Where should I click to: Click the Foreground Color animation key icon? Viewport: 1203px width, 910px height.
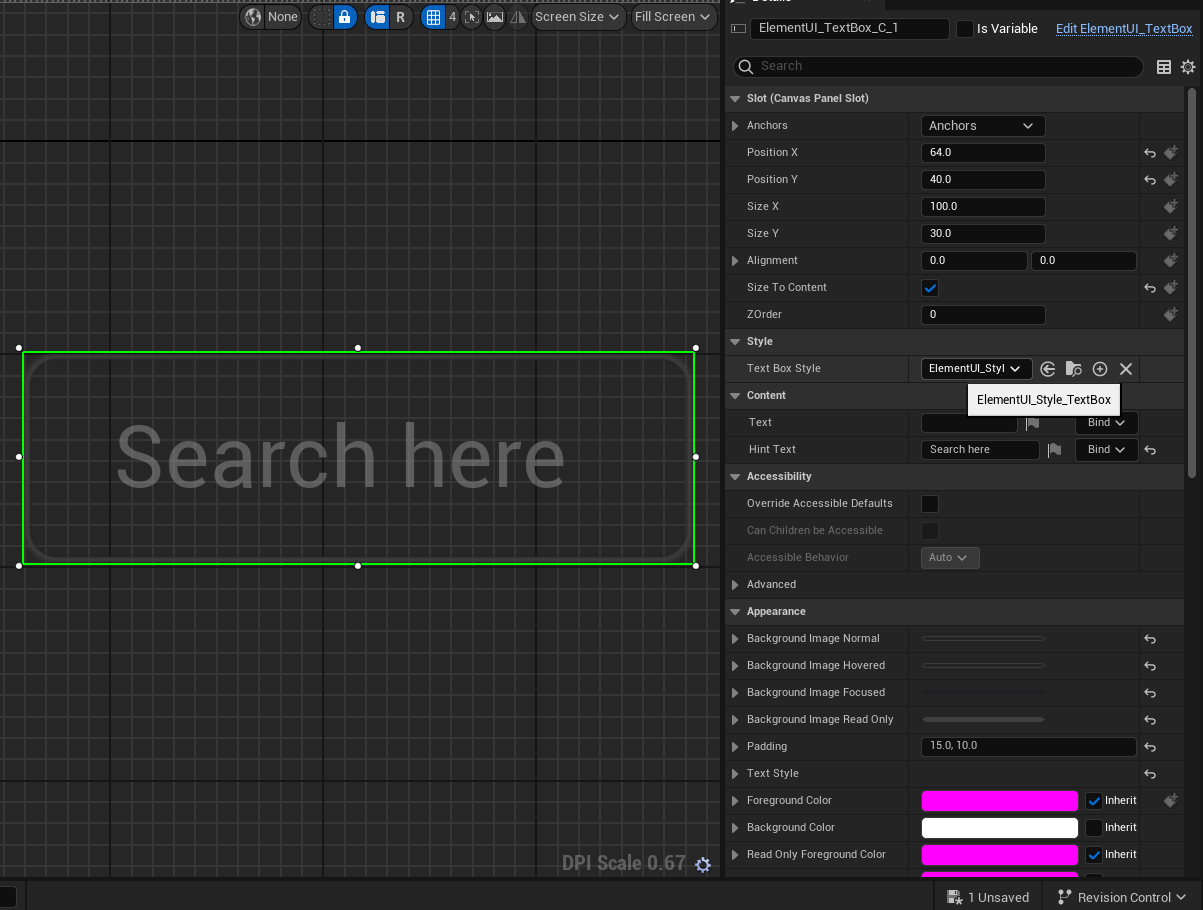(1171, 801)
